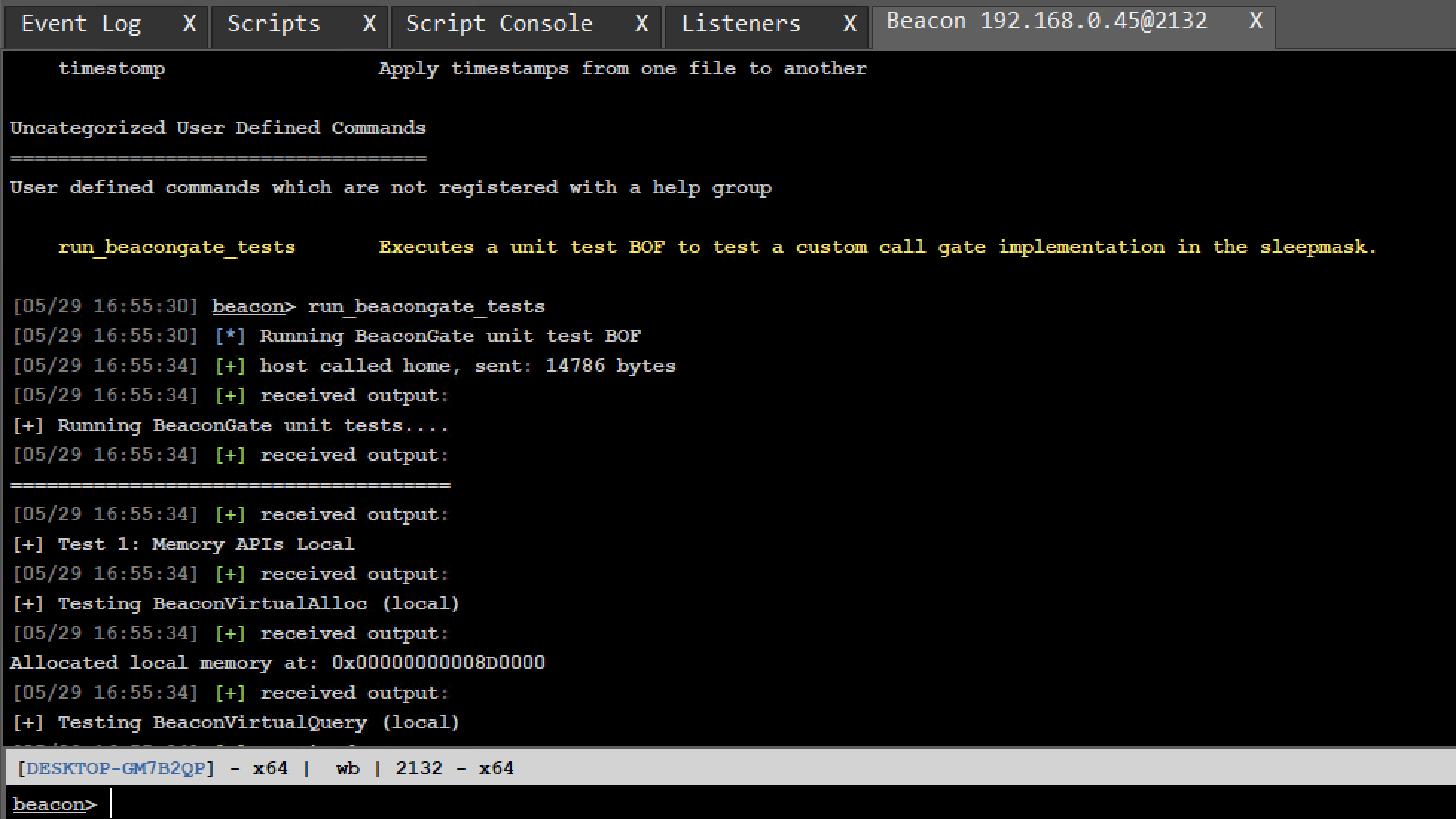Viewport: 1456px width, 819px height.
Task: Close the Script Console tab
Action: [x=640, y=23]
